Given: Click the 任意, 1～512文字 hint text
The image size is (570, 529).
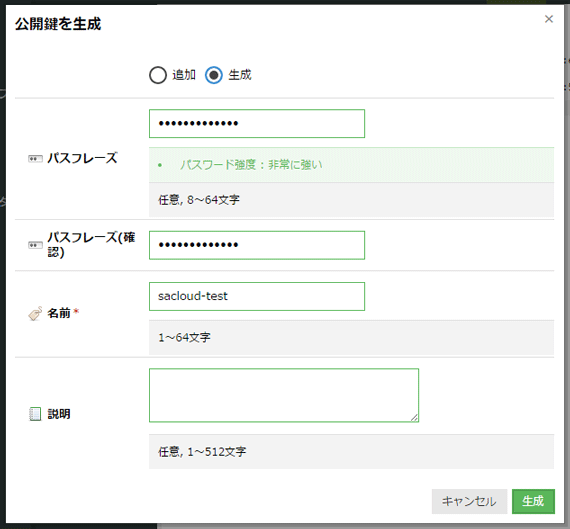Looking at the screenshot, I should pyautogui.click(x=202, y=452).
